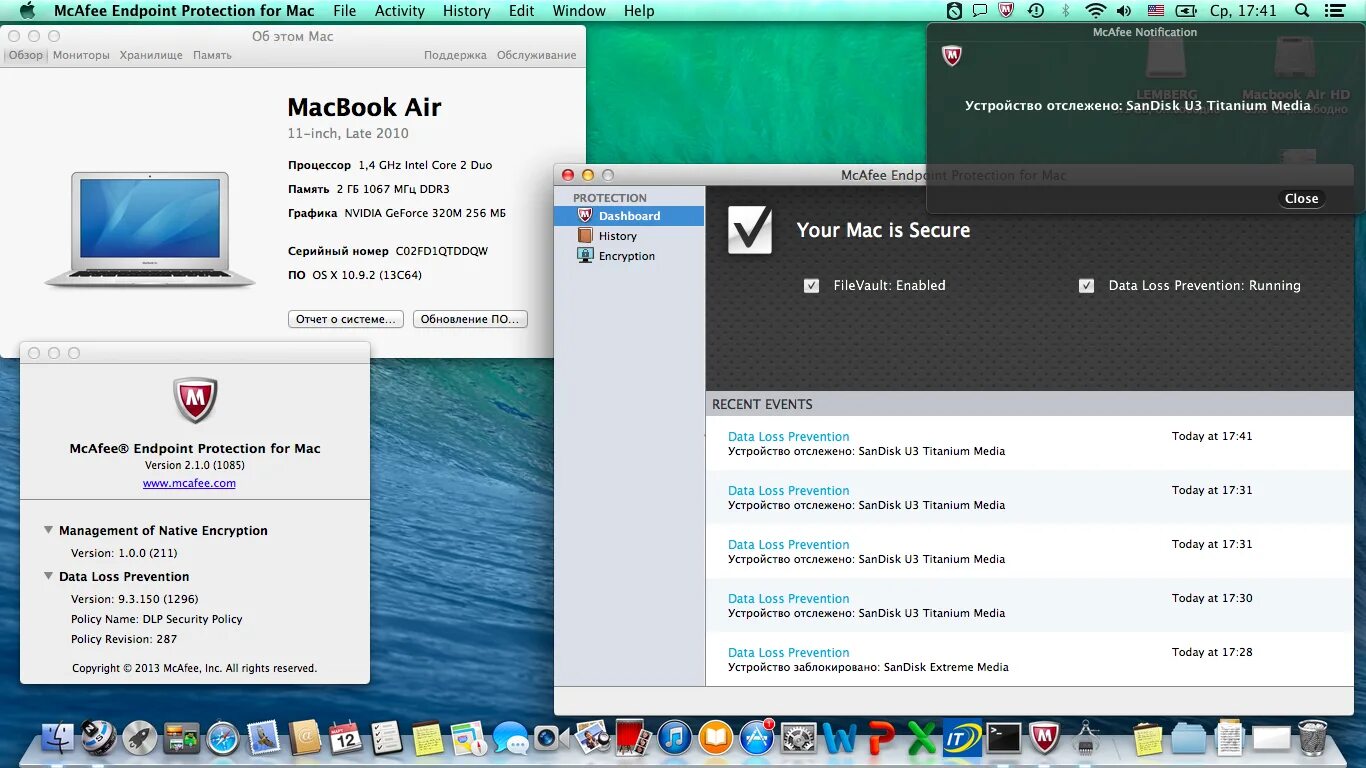Switch to Хранилище tab
Viewport: 1366px width, 768px height.
click(x=151, y=55)
